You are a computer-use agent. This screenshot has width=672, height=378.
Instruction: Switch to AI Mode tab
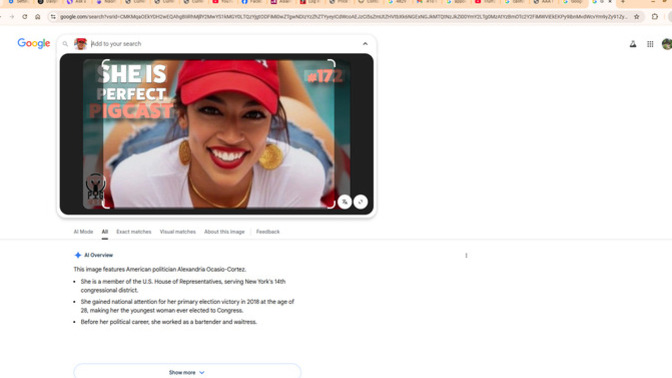[83, 231]
